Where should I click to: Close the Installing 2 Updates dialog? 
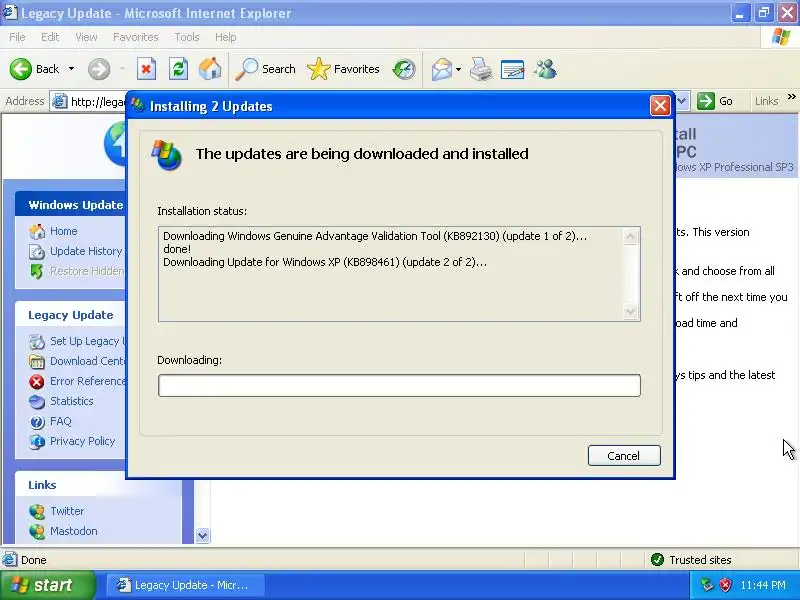660,106
